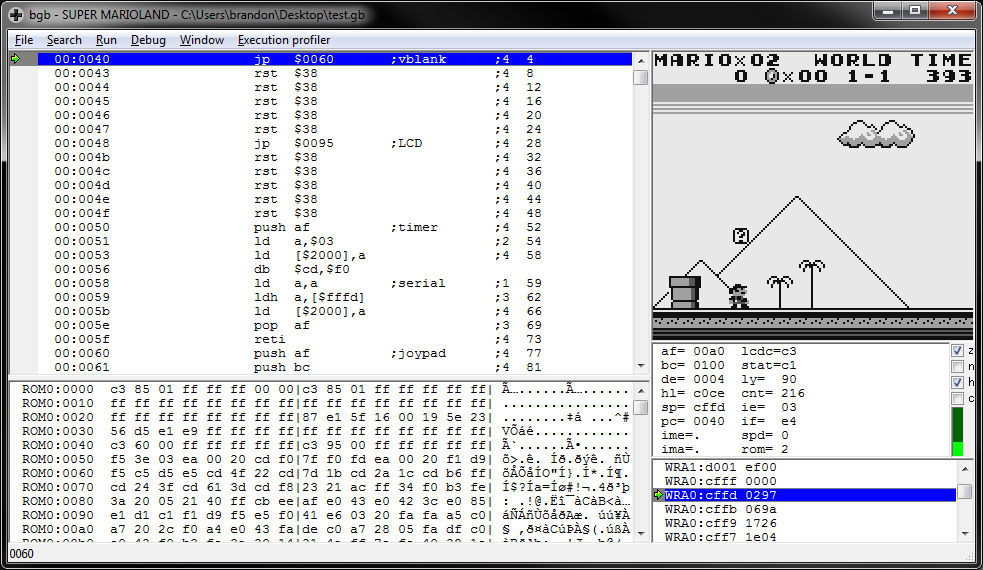
Task: Click the lcdc=c3 register value
Action: [769, 351]
